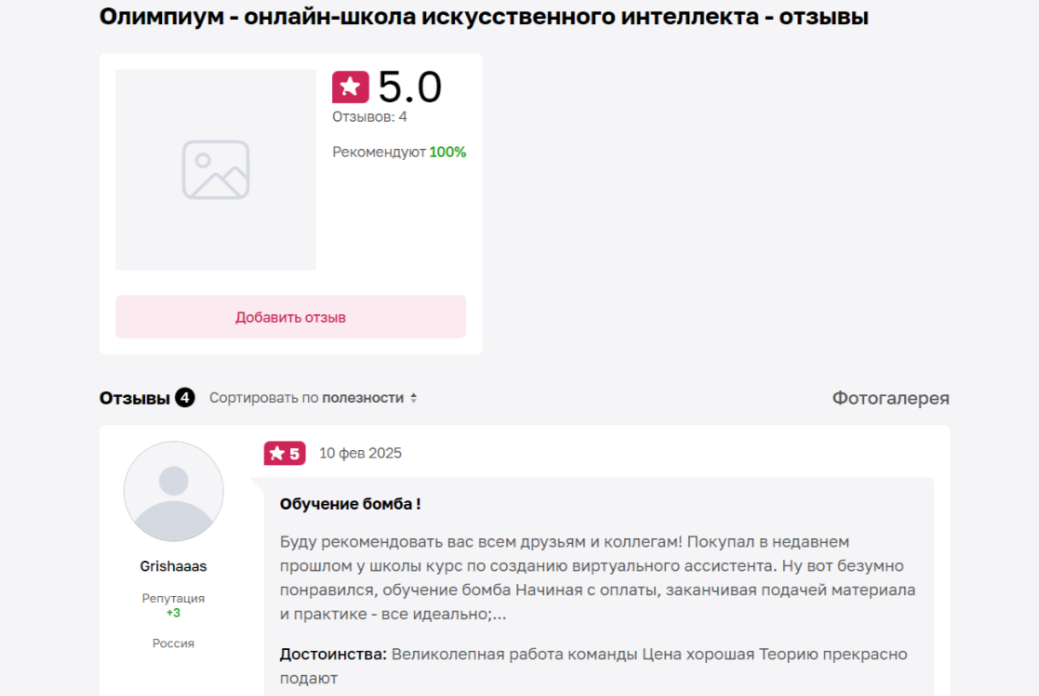Viewport: 1039px width, 696px height.
Task: Click the reviewer's +3 reputation score
Action: point(173,613)
